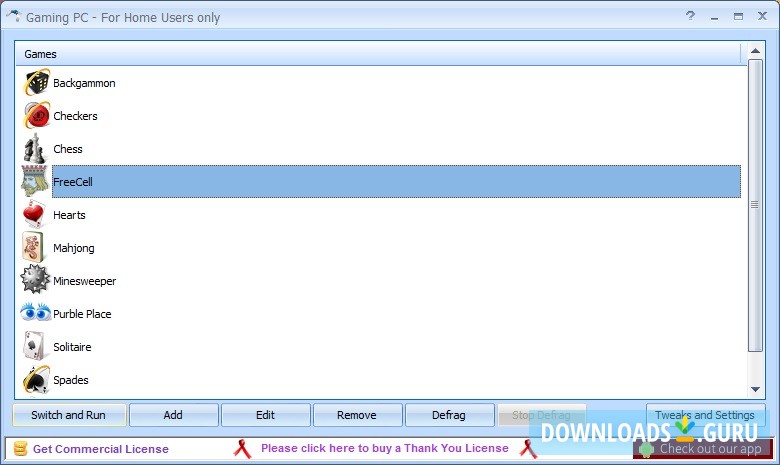
Task: Click the Solitaire cards icon
Action: (34, 346)
